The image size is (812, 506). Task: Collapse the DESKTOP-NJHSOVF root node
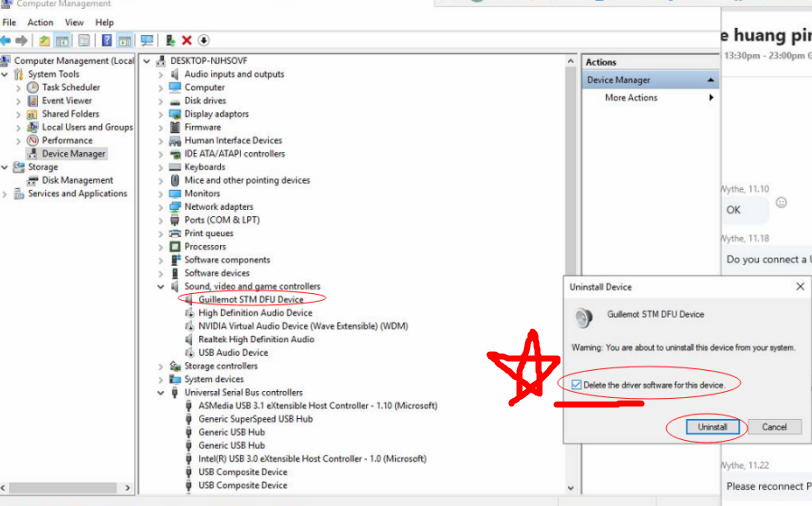coord(147,61)
